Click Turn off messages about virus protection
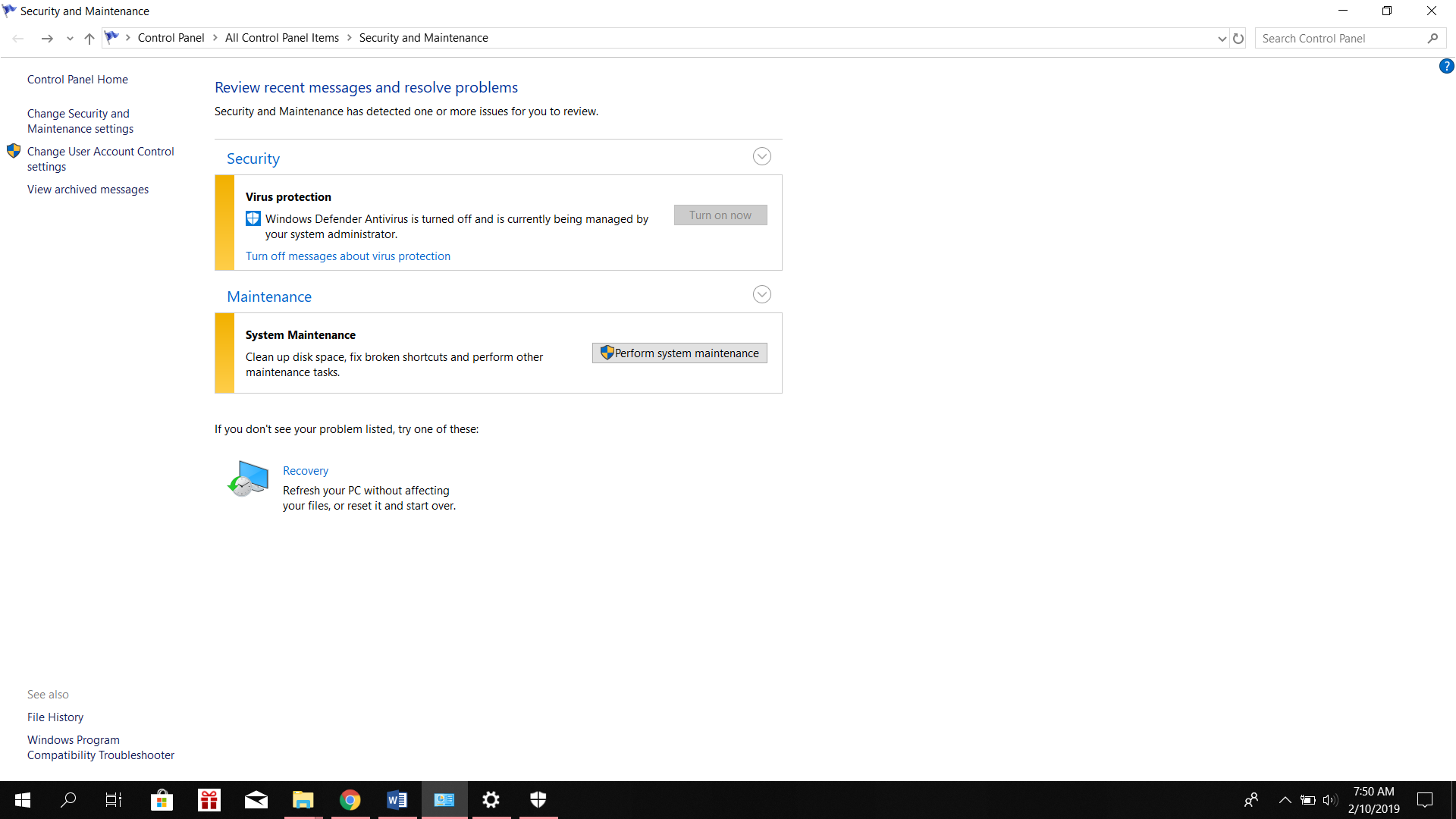Screen dimensions: 1456x819 [347, 256]
